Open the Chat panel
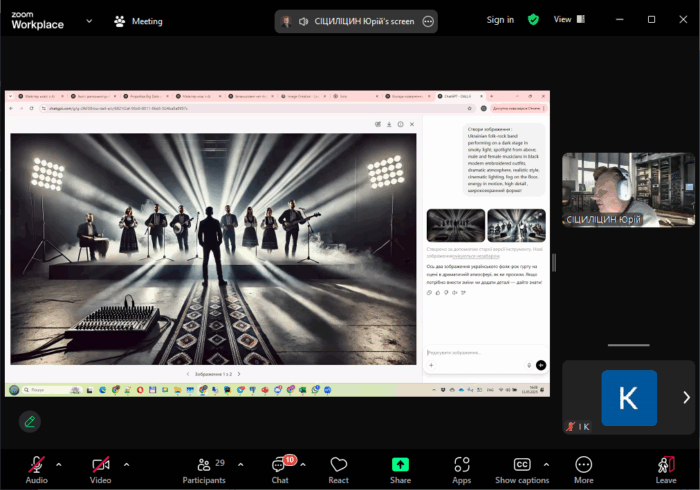This screenshot has height=490, width=700. pos(279,466)
